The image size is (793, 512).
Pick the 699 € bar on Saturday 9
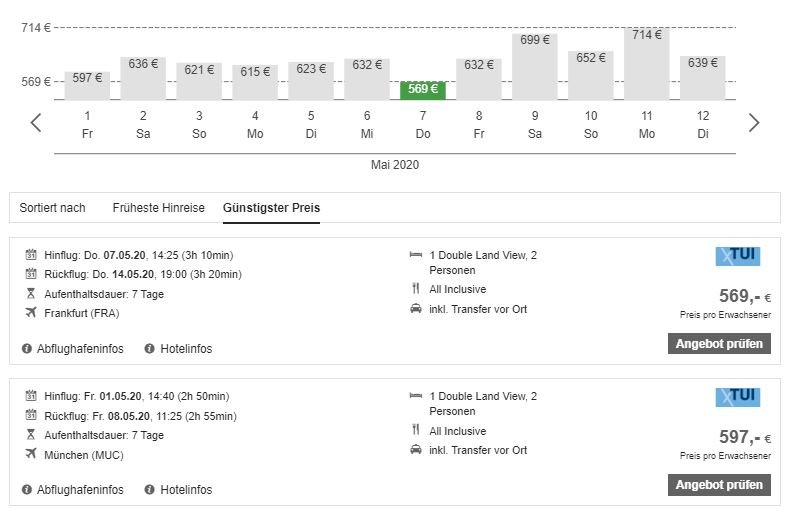[x=535, y=66]
